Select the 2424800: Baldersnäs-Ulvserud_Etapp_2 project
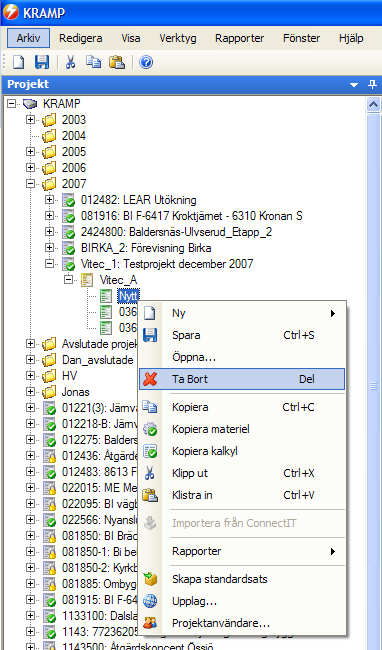Screen dimensions: 382x650 coord(176,232)
